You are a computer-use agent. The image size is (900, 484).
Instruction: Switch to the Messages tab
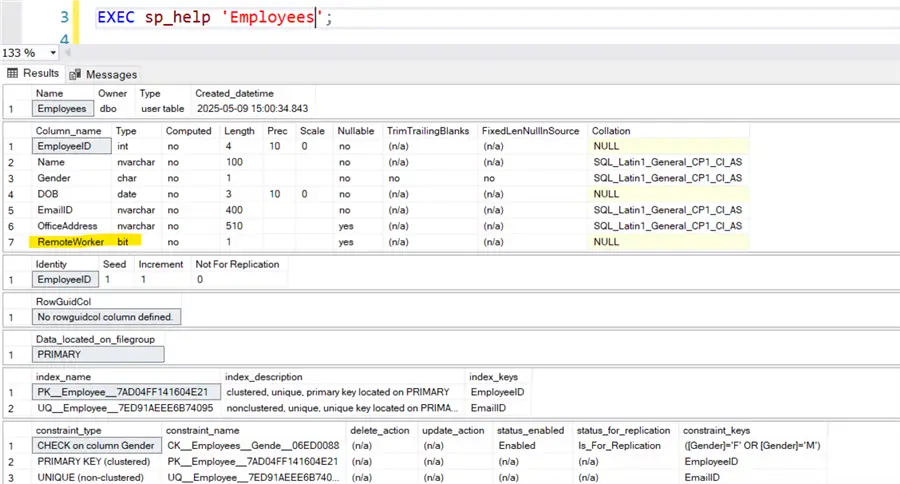click(x=111, y=74)
